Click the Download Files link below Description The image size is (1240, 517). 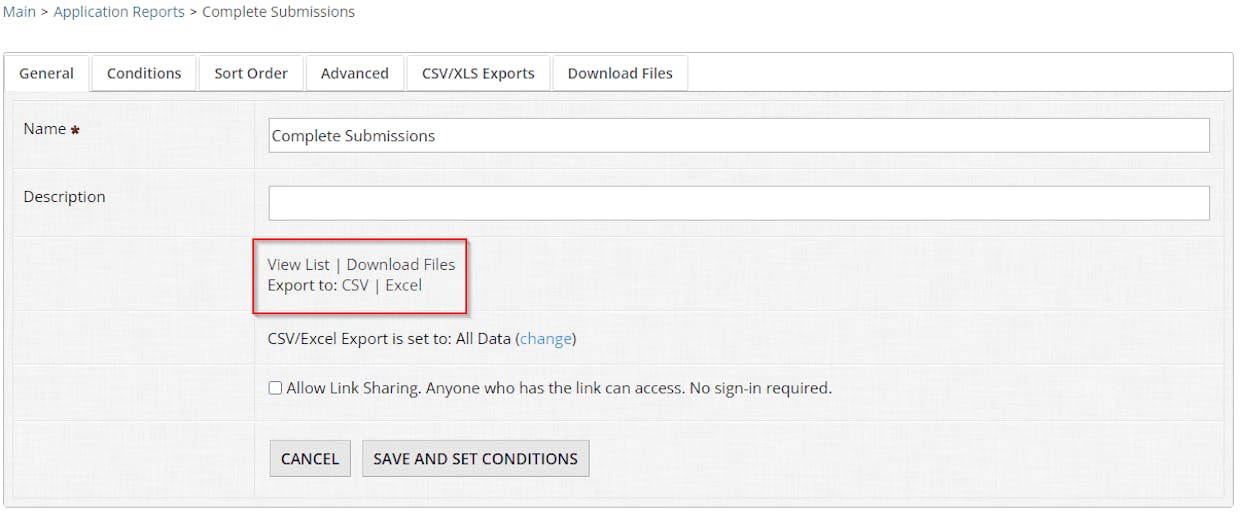[400, 265]
